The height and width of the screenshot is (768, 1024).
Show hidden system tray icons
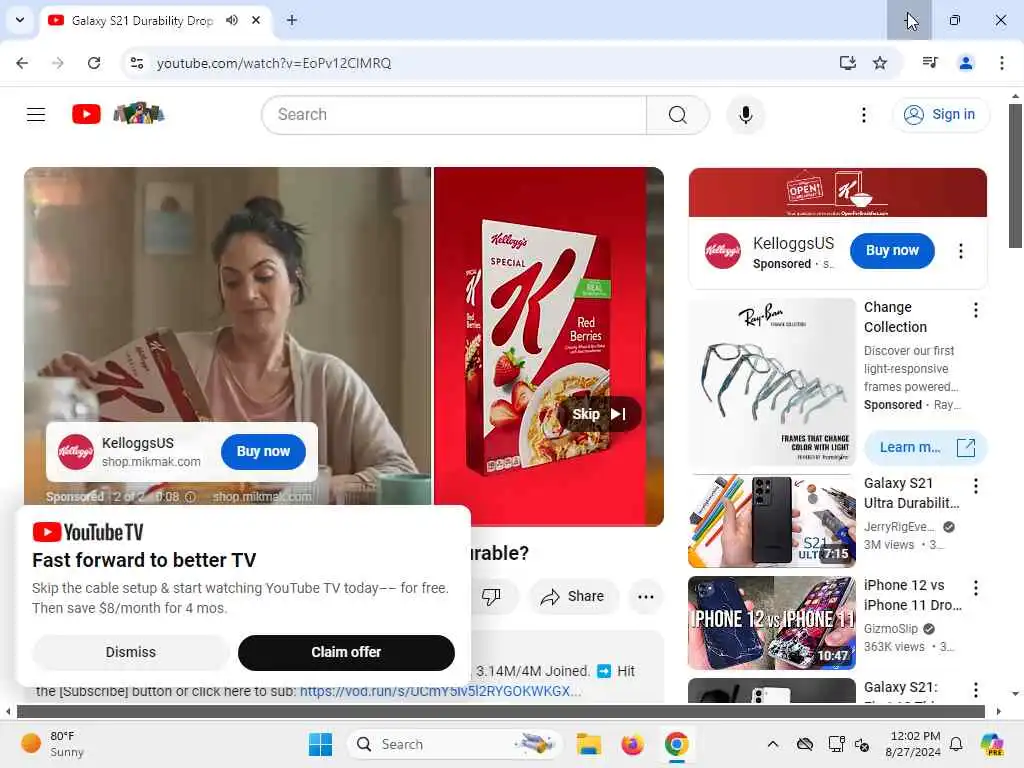coord(773,744)
